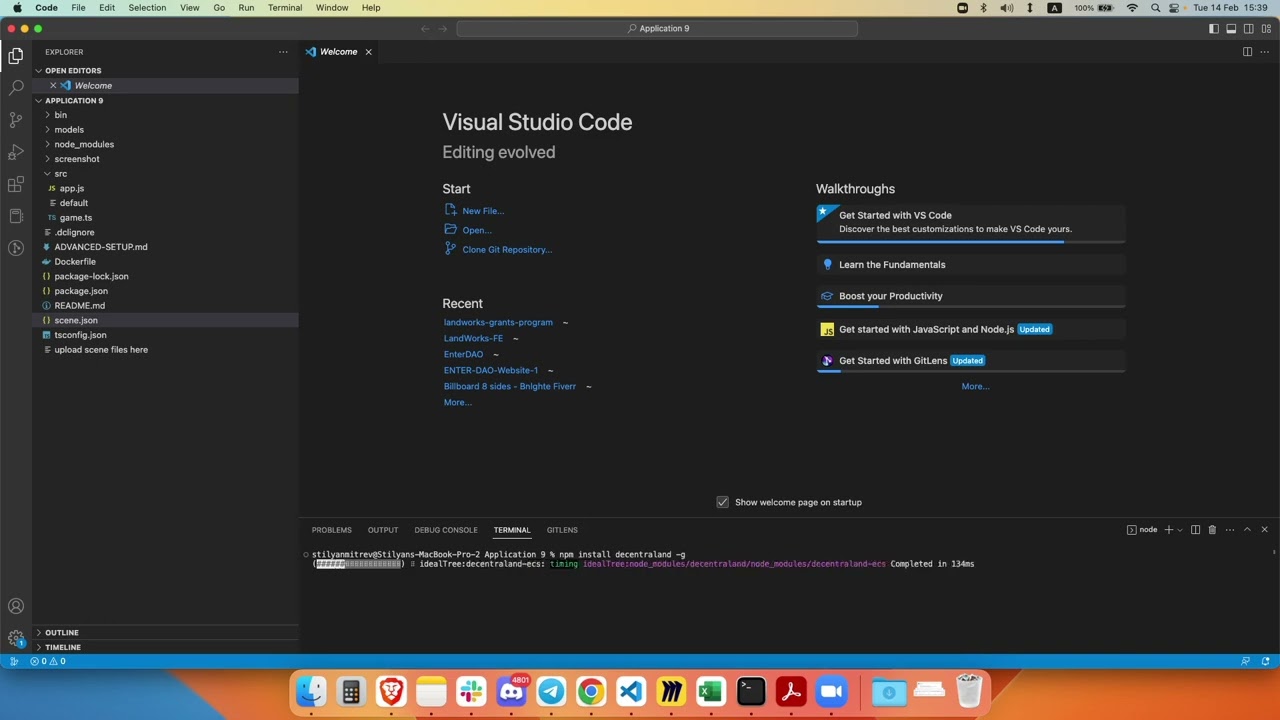
Task: Open Explorer views and more actions ellipsis
Action: (x=283, y=52)
